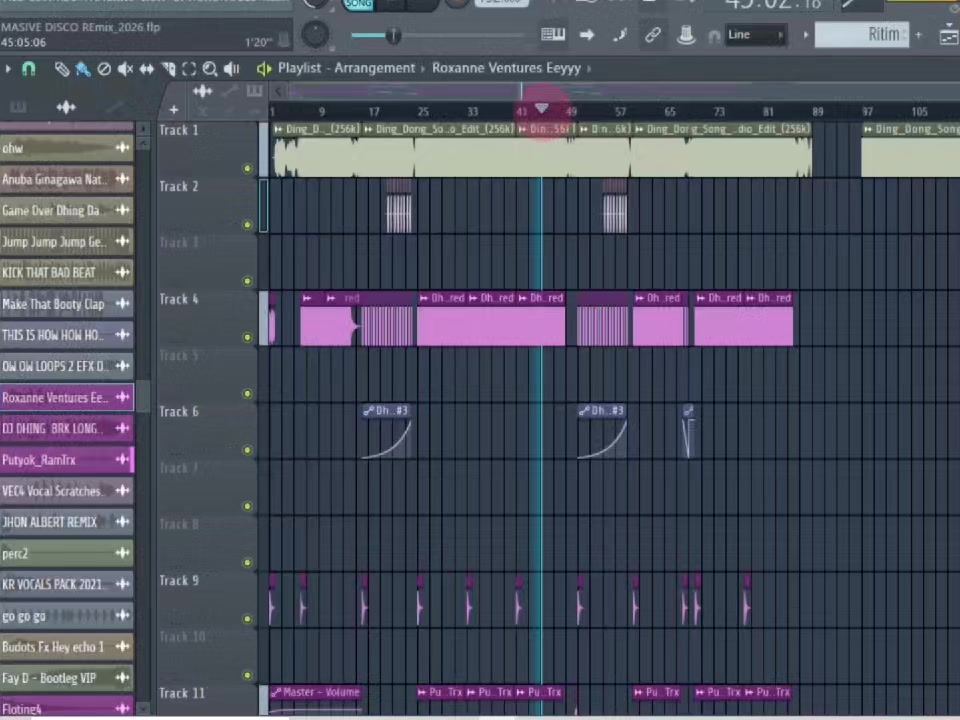Click the main volume knob
The image size is (960, 720).
click(x=315, y=34)
